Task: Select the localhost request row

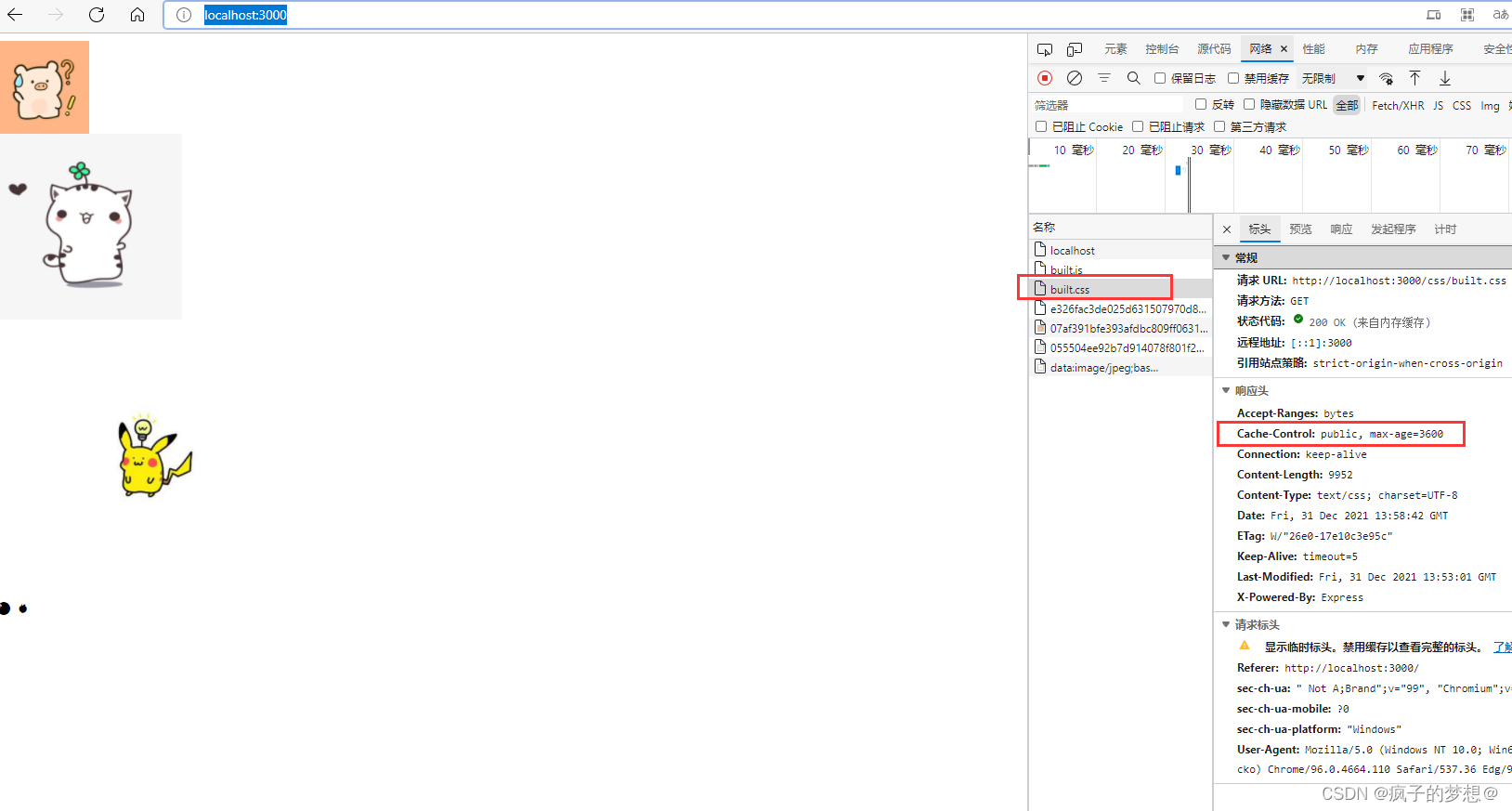Action: click(x=1120, y=250)
